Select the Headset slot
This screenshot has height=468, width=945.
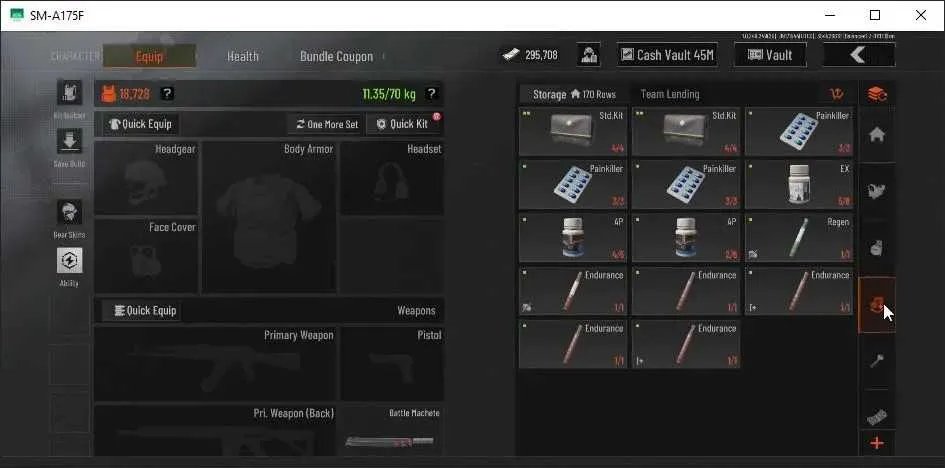click(392, 178)
